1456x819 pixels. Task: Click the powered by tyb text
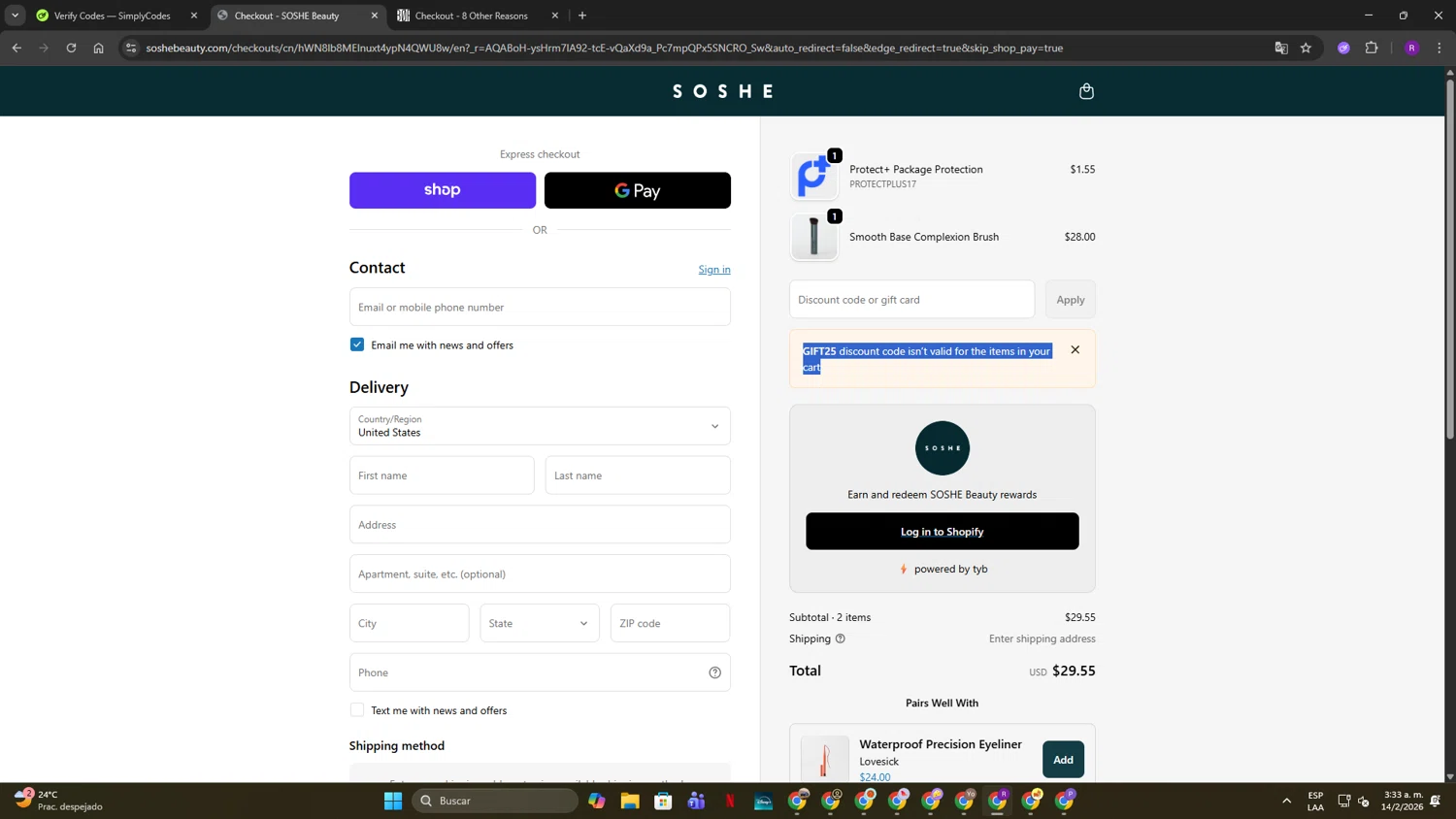point(950,570)
